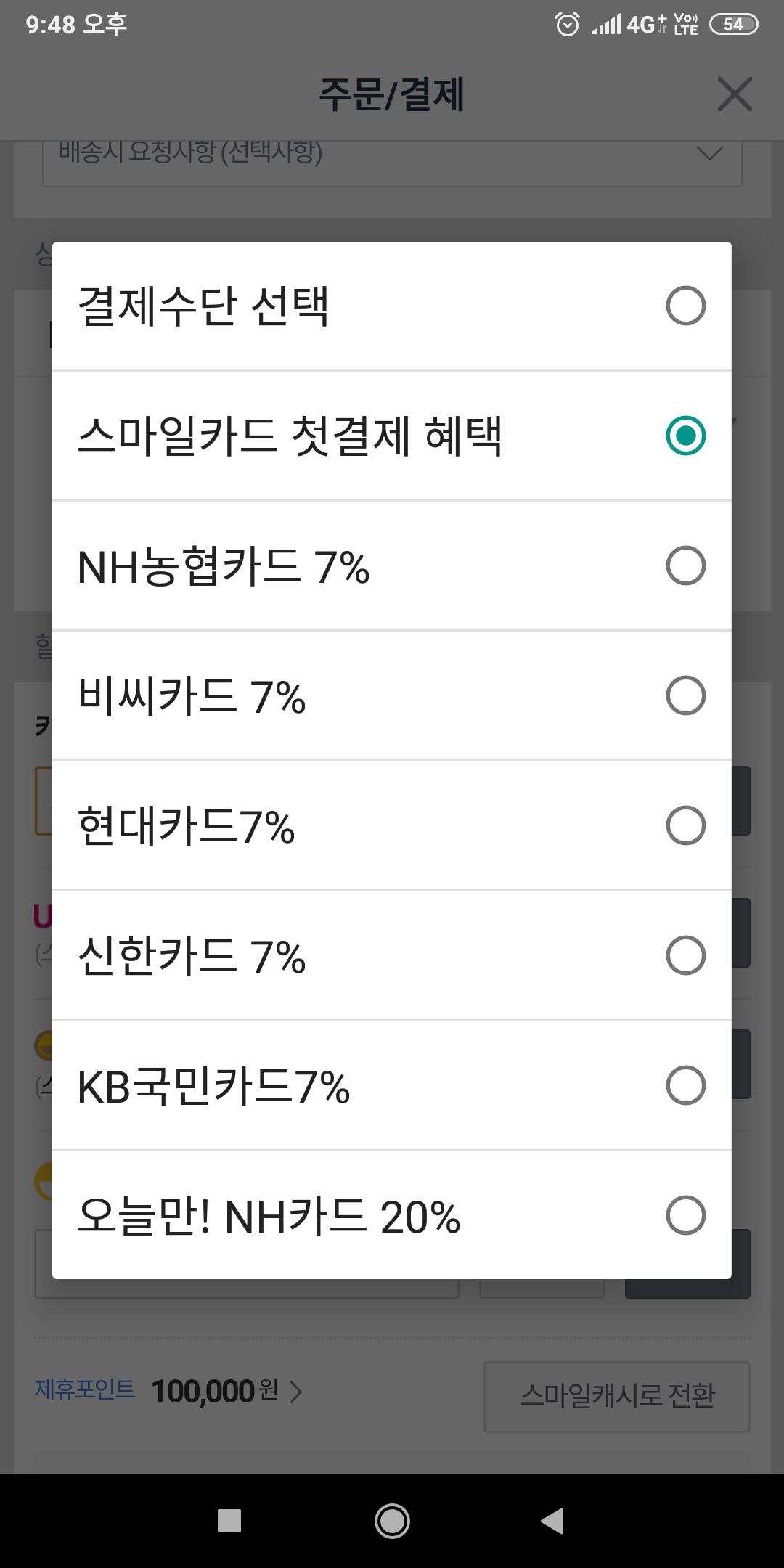This screenshot has height=1568, width=784.
Task: Choose 현대카드7% payment option
Action: 685,825
